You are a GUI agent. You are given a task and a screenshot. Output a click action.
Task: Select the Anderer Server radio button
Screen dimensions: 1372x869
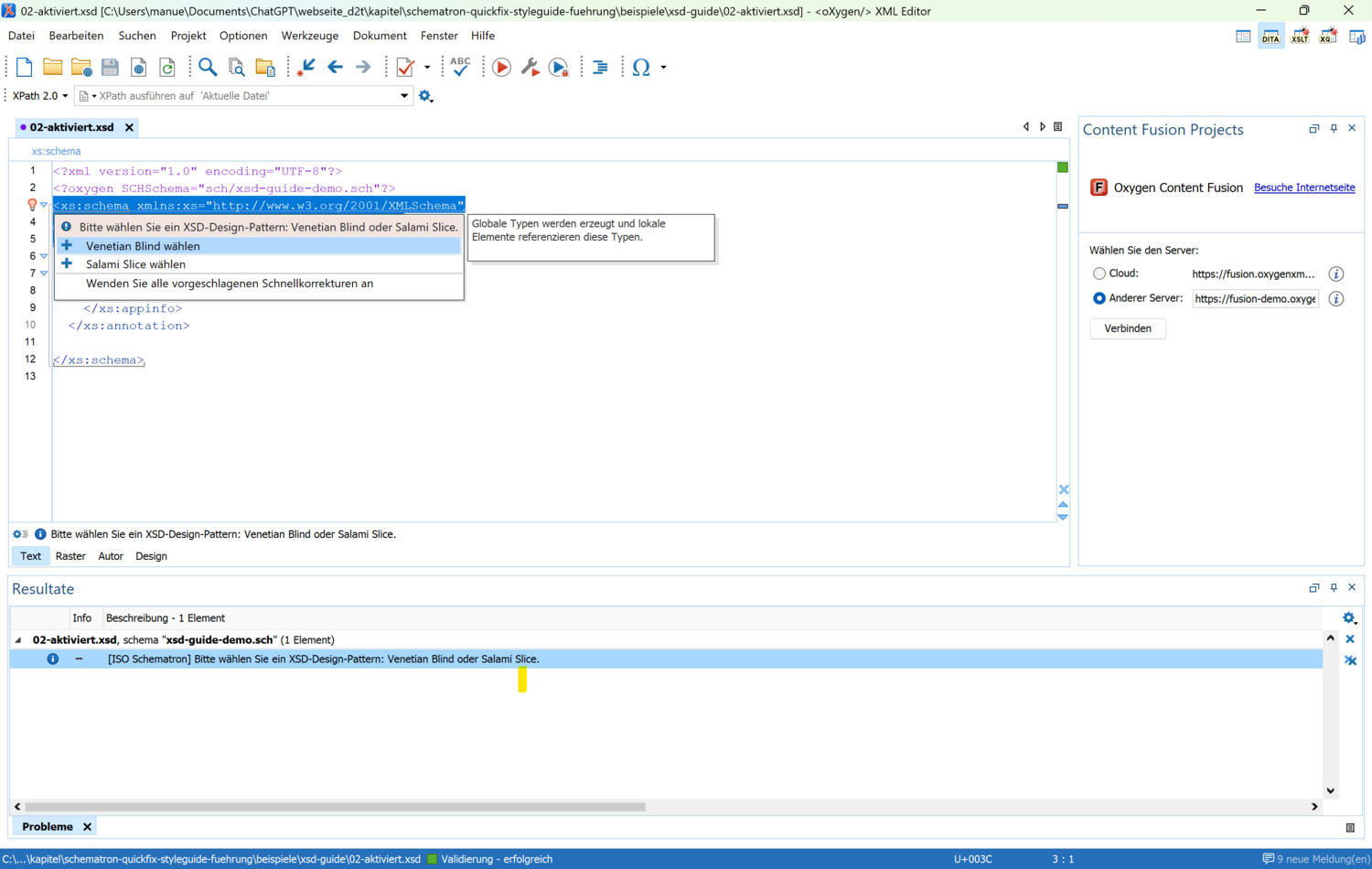click(x=1099, y=298)
